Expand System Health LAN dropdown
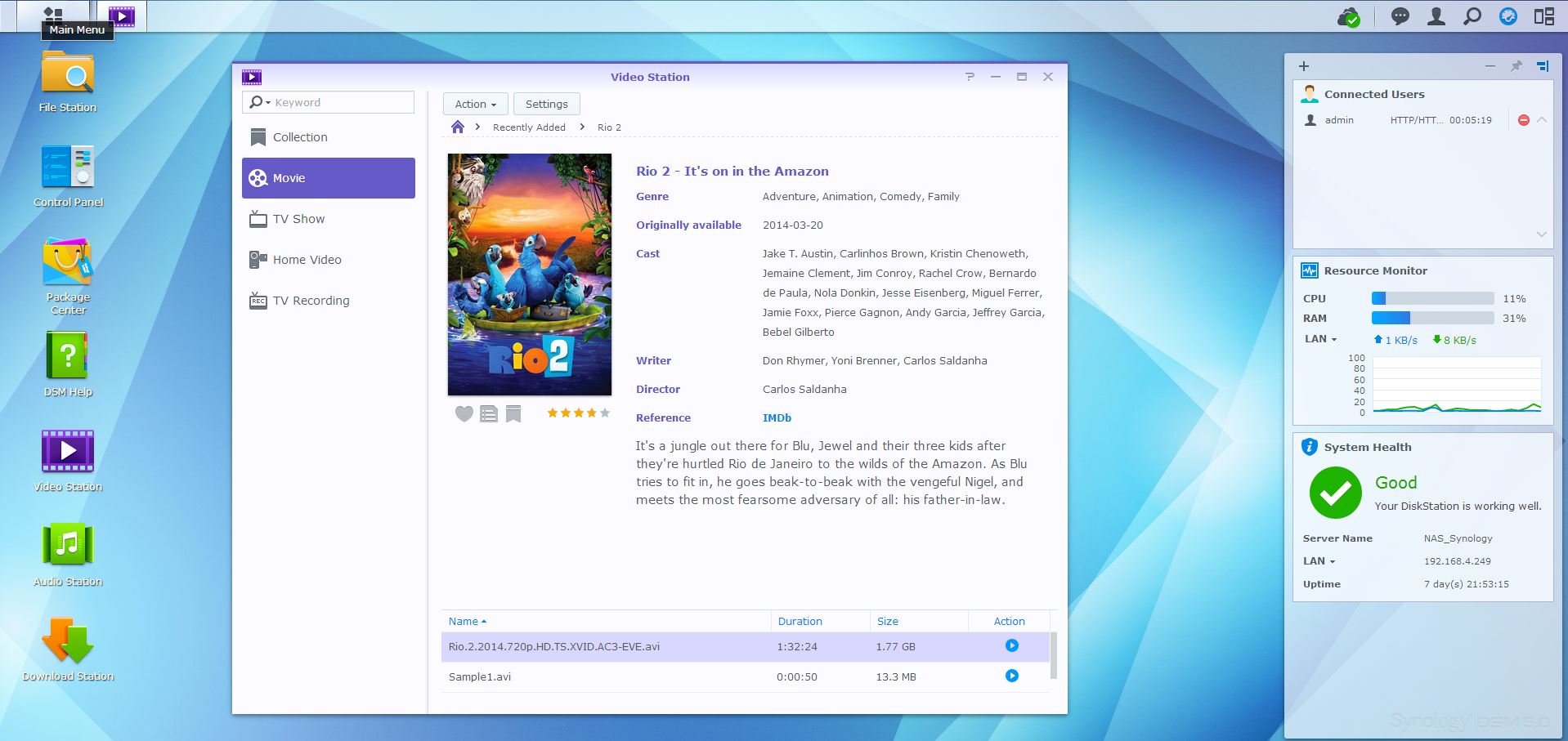The image size is (1568, 741). (x=1319, y=561)
